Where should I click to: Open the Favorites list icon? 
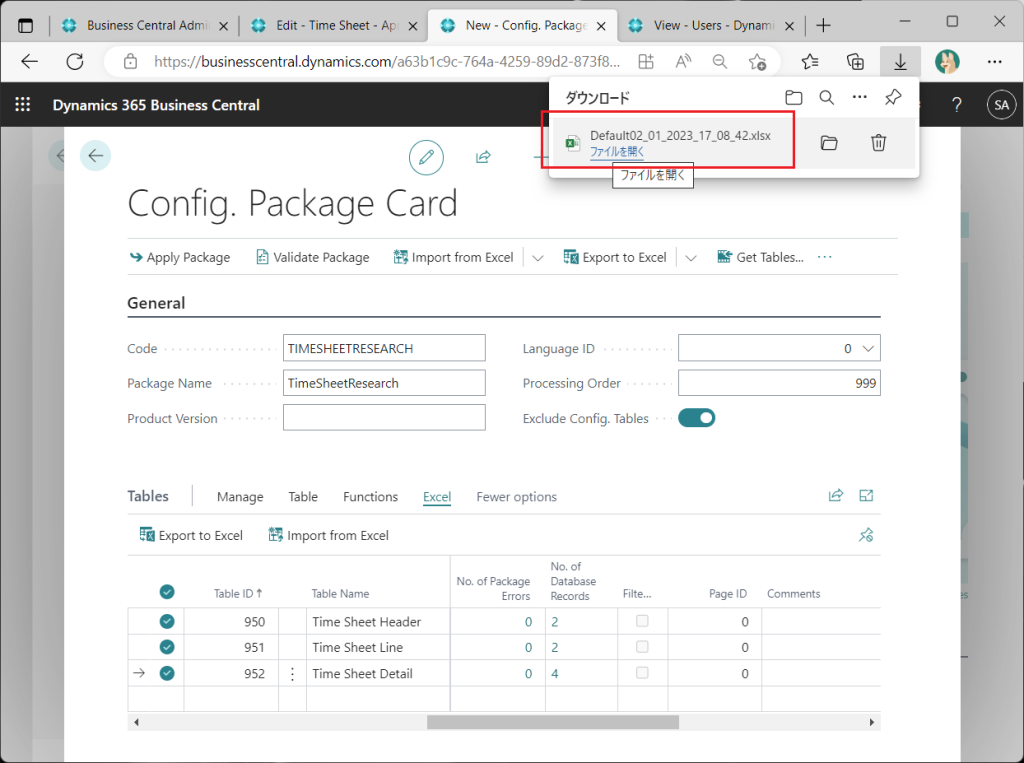coord(810,62)
